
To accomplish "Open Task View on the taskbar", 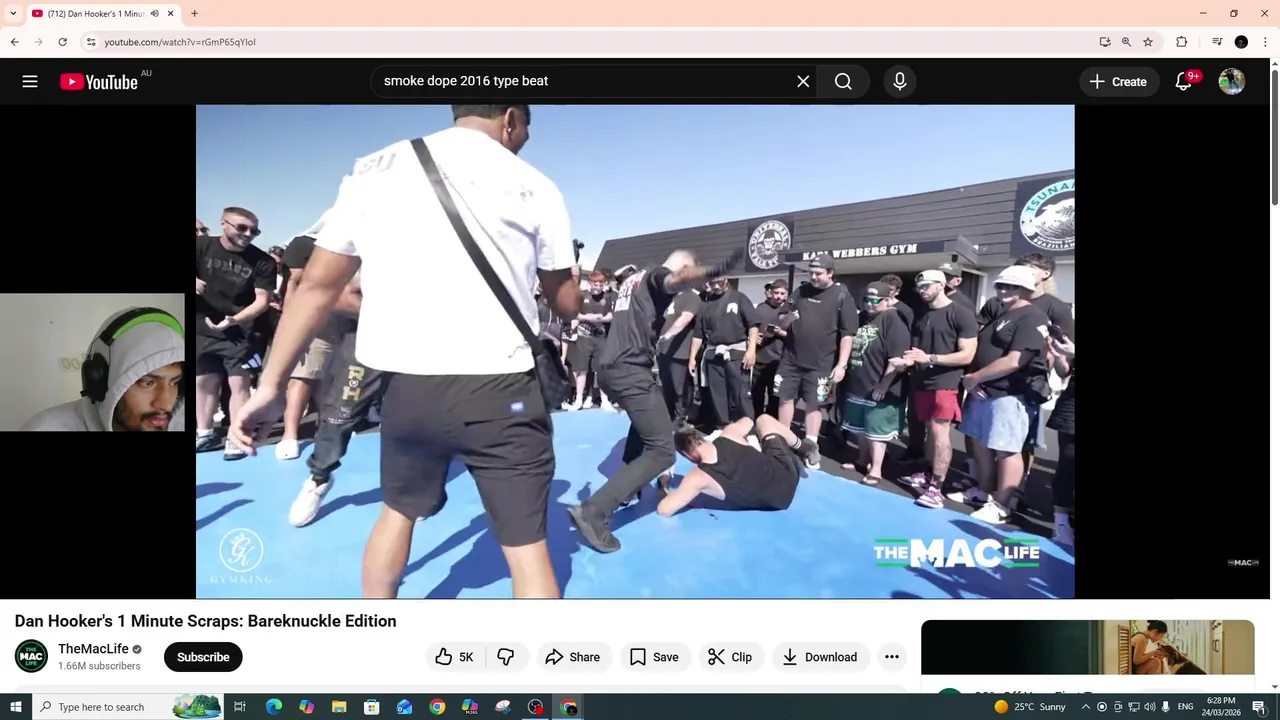I will tap(240, 707).
